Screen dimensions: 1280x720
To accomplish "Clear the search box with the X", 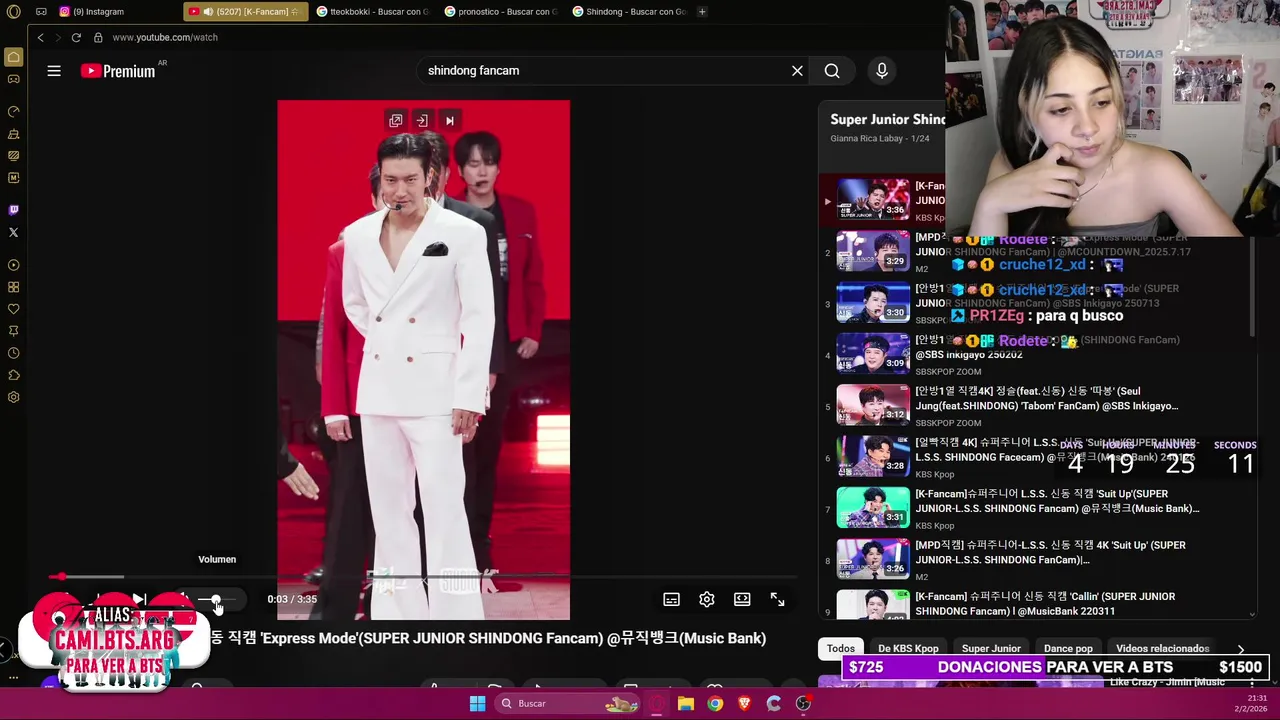I will 797,71.
